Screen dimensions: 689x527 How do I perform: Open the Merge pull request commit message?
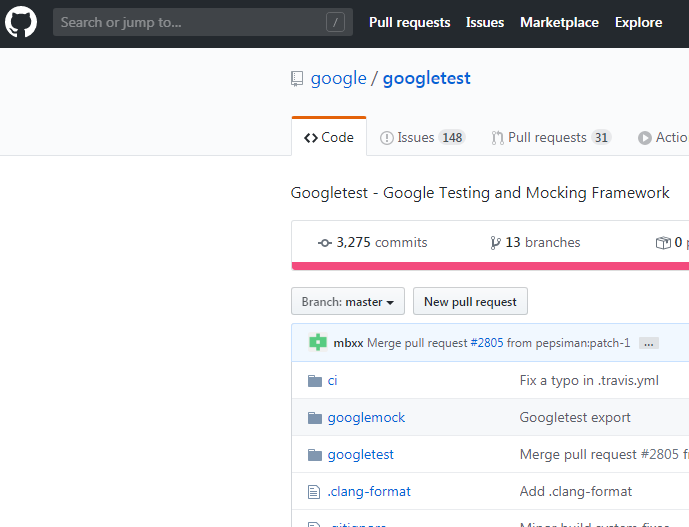[x=417, y=343]
